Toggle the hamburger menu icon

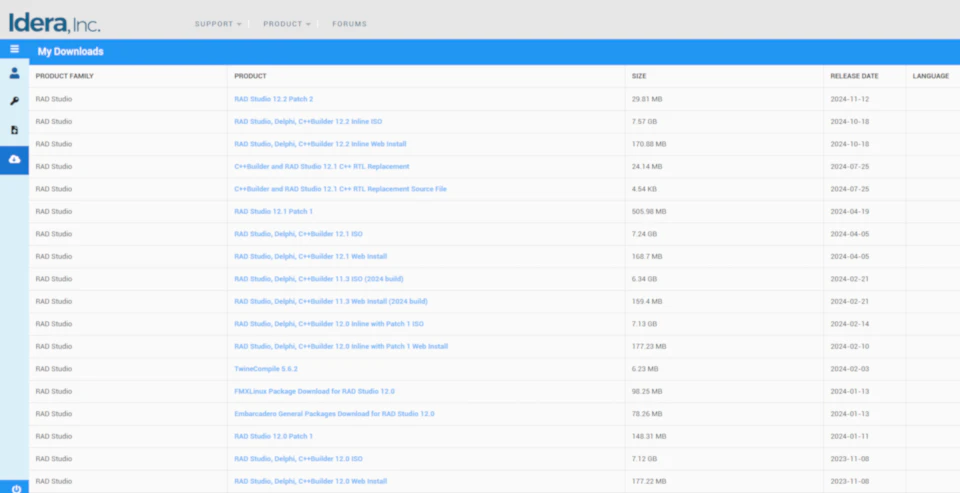[x=14, y=49]
